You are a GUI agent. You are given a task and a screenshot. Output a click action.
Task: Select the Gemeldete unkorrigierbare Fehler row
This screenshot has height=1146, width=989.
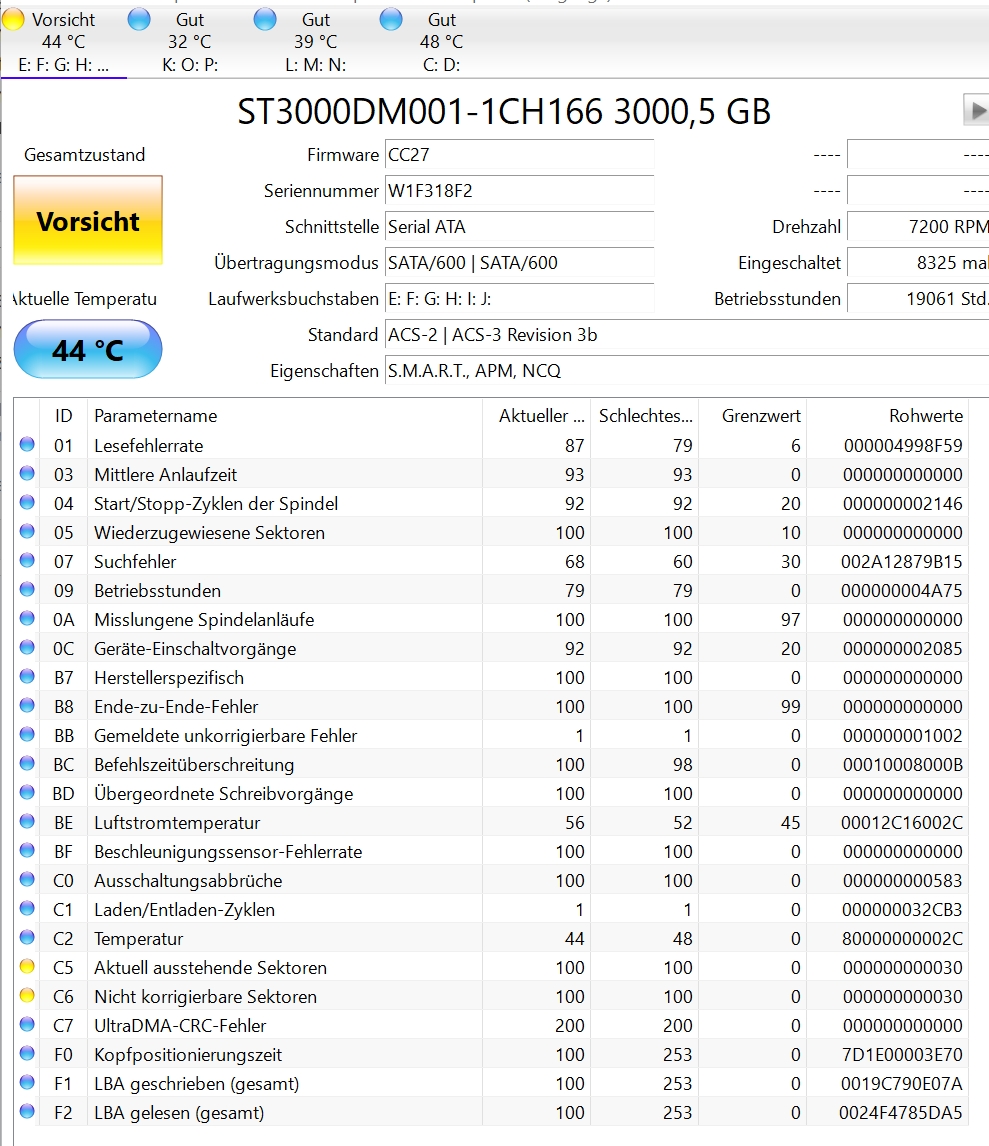pos(225,735)
